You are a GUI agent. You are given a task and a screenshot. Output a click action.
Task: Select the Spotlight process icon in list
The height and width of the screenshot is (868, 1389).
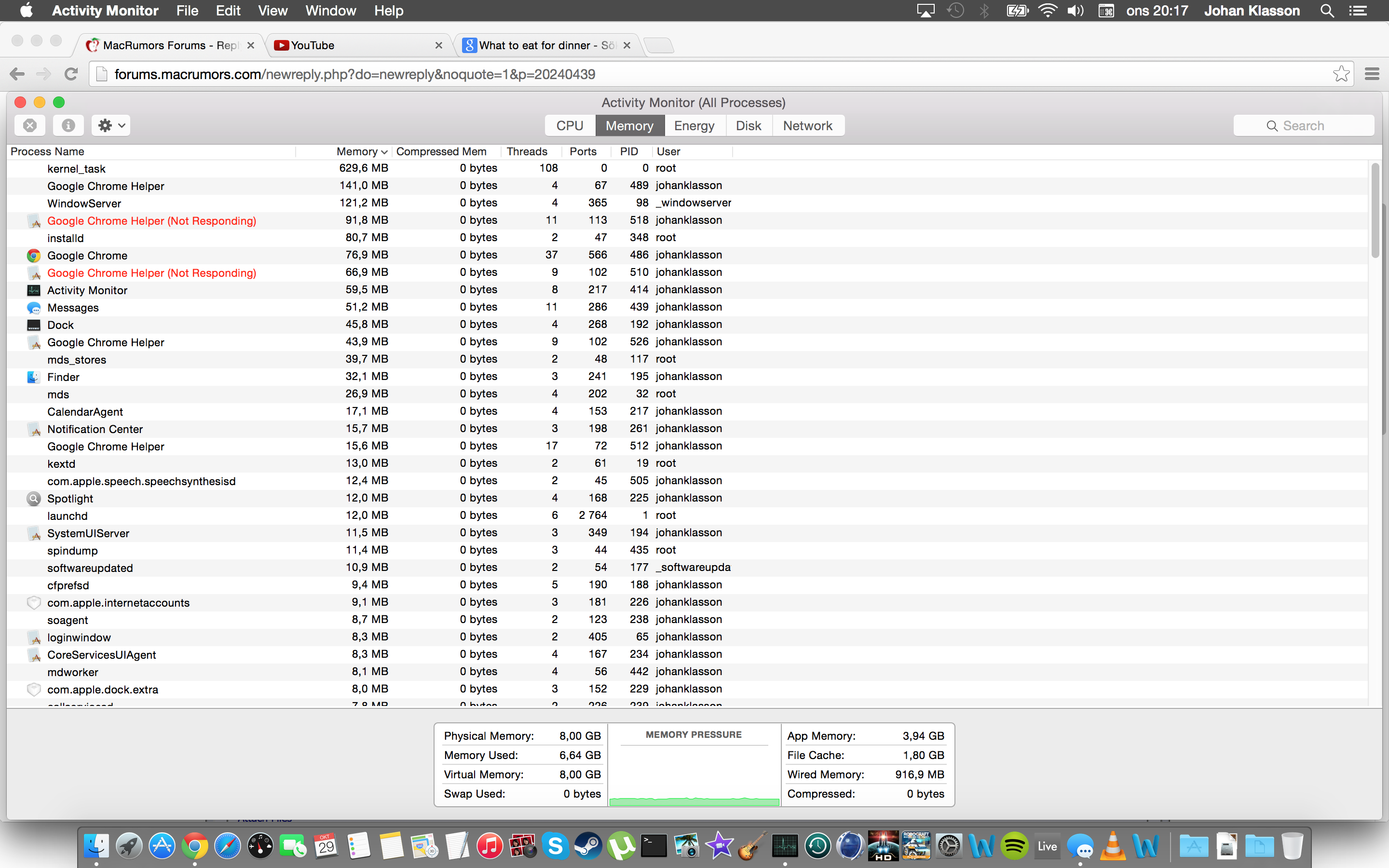[x=34, y=498]
